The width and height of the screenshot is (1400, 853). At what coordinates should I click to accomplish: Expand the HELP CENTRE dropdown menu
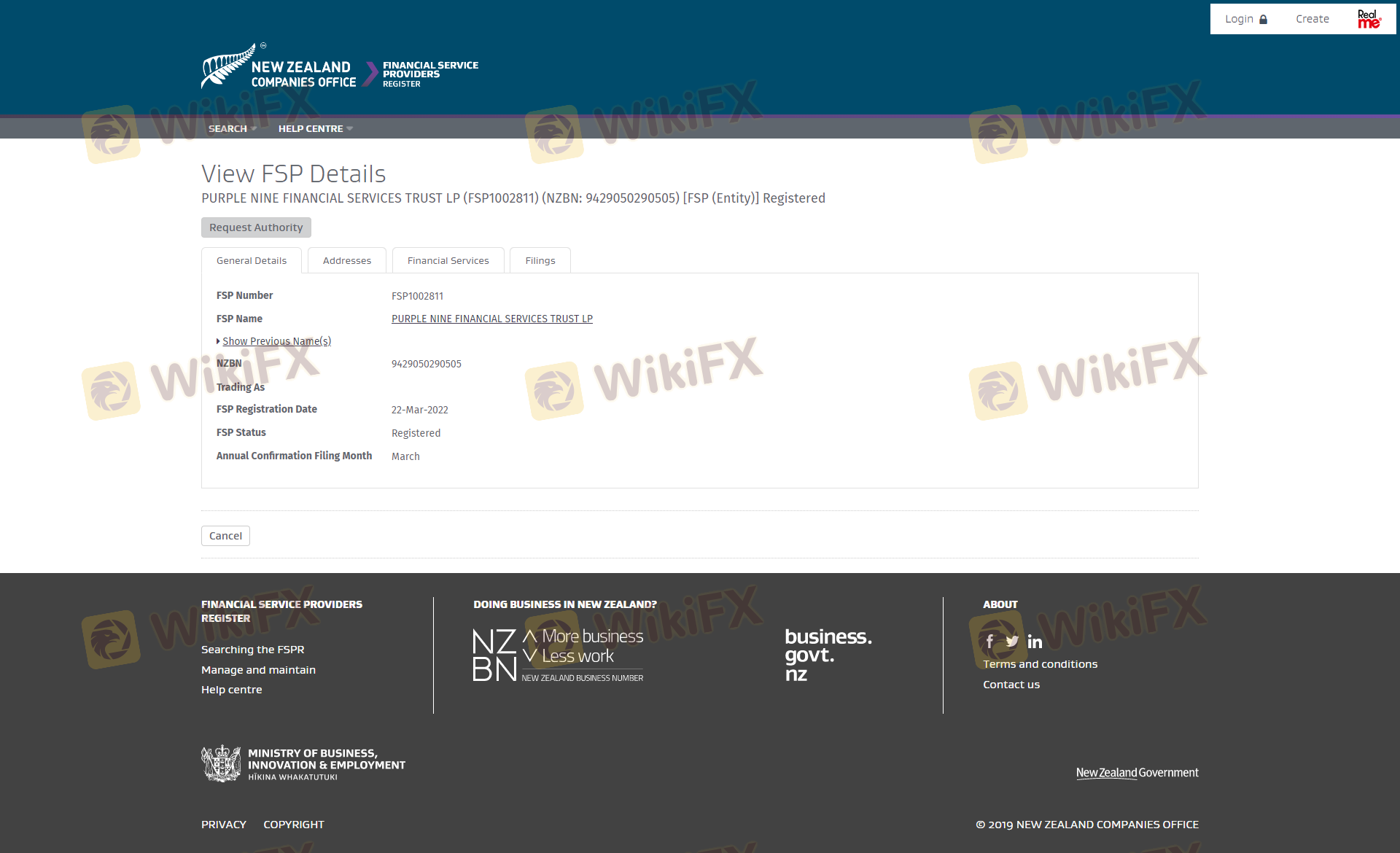coord(315,128)
